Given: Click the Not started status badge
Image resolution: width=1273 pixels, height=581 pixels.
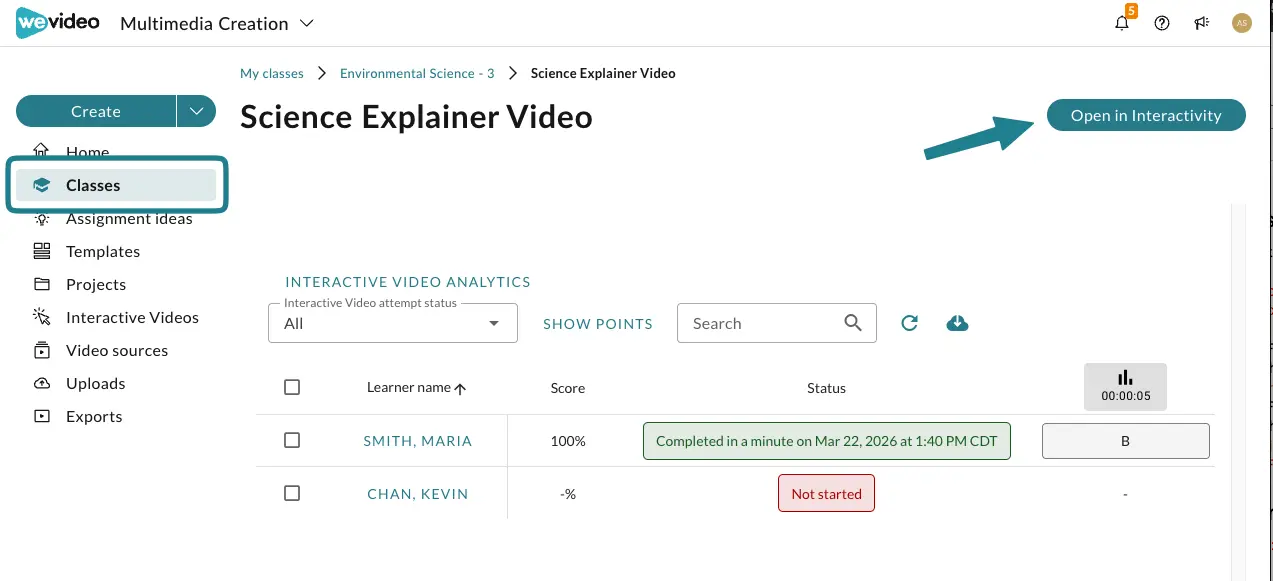Looking at the screenshot, I should pos(826,494).
